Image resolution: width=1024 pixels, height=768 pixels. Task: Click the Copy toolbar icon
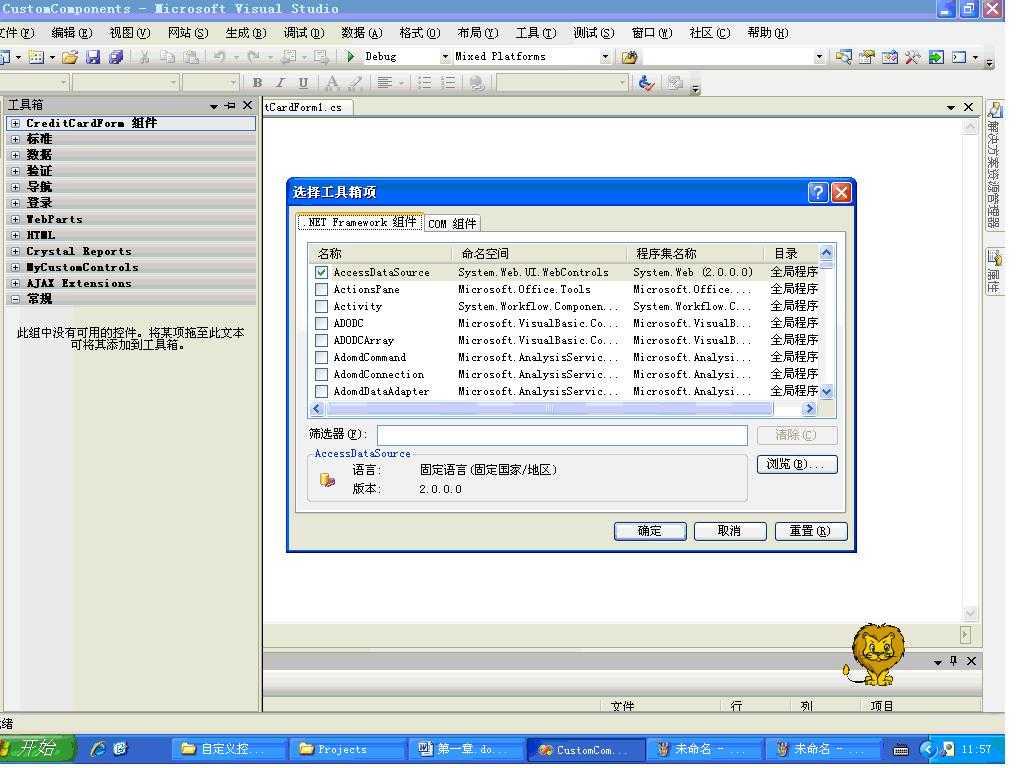pos(168,57)
